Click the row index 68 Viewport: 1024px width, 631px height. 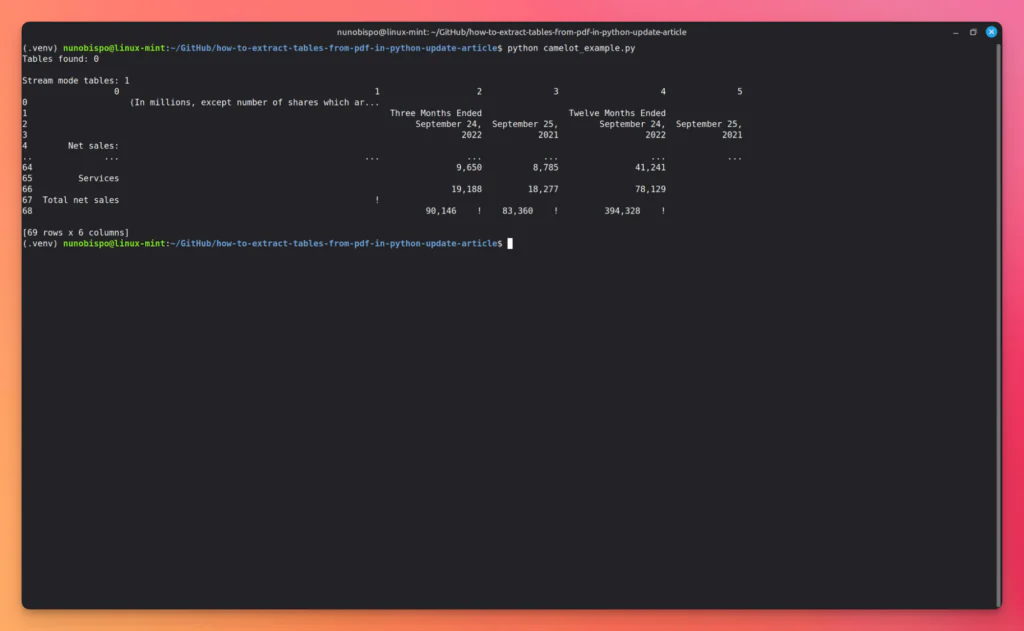click(27, 210)
